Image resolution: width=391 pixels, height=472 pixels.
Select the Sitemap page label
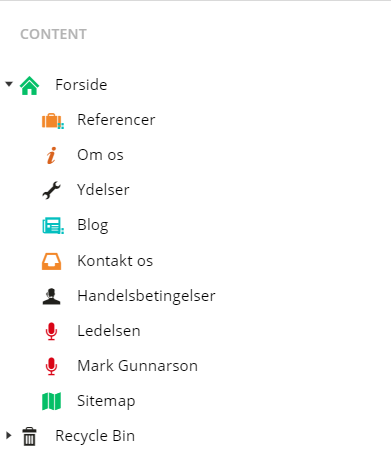point(106,401)
